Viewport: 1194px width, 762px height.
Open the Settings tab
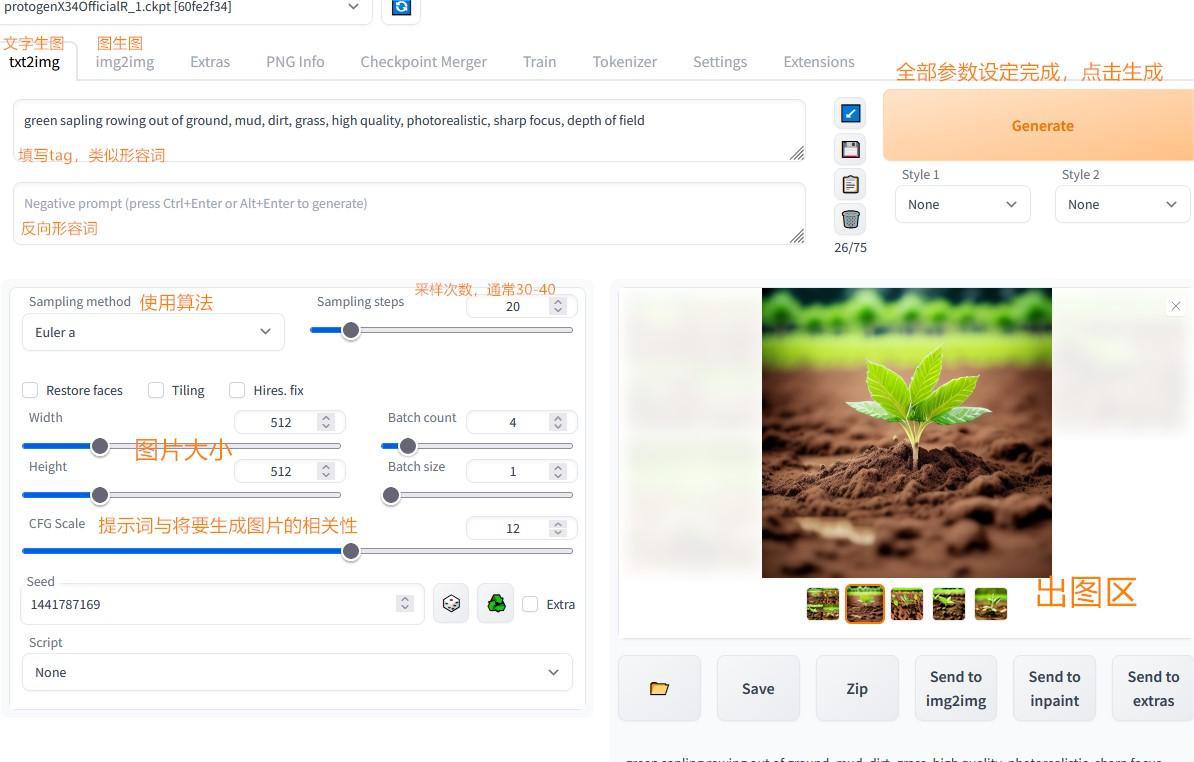click(720, 62)
